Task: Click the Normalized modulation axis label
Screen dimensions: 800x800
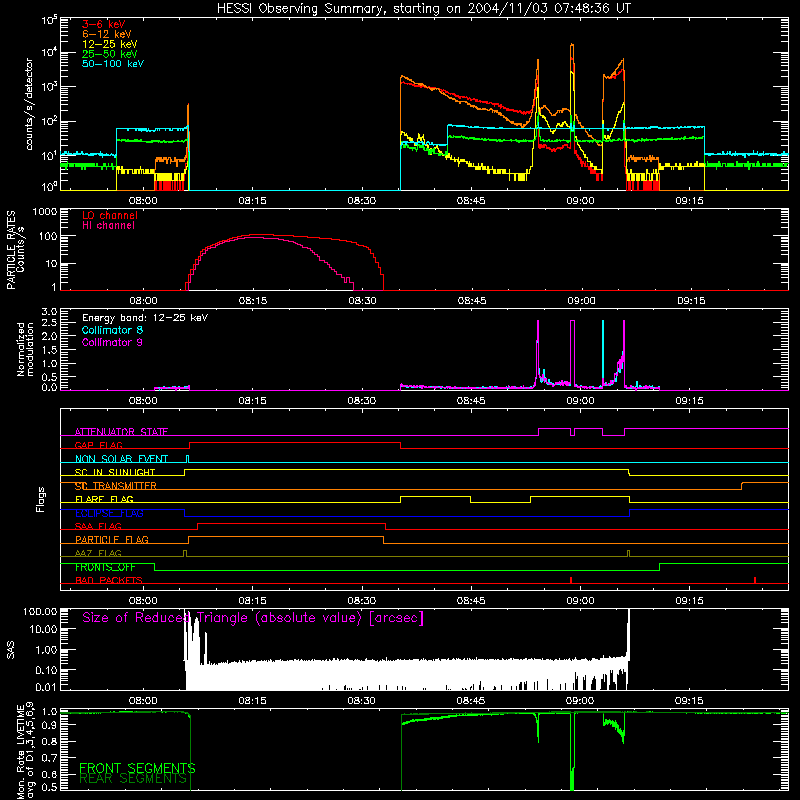Action: 26,349
